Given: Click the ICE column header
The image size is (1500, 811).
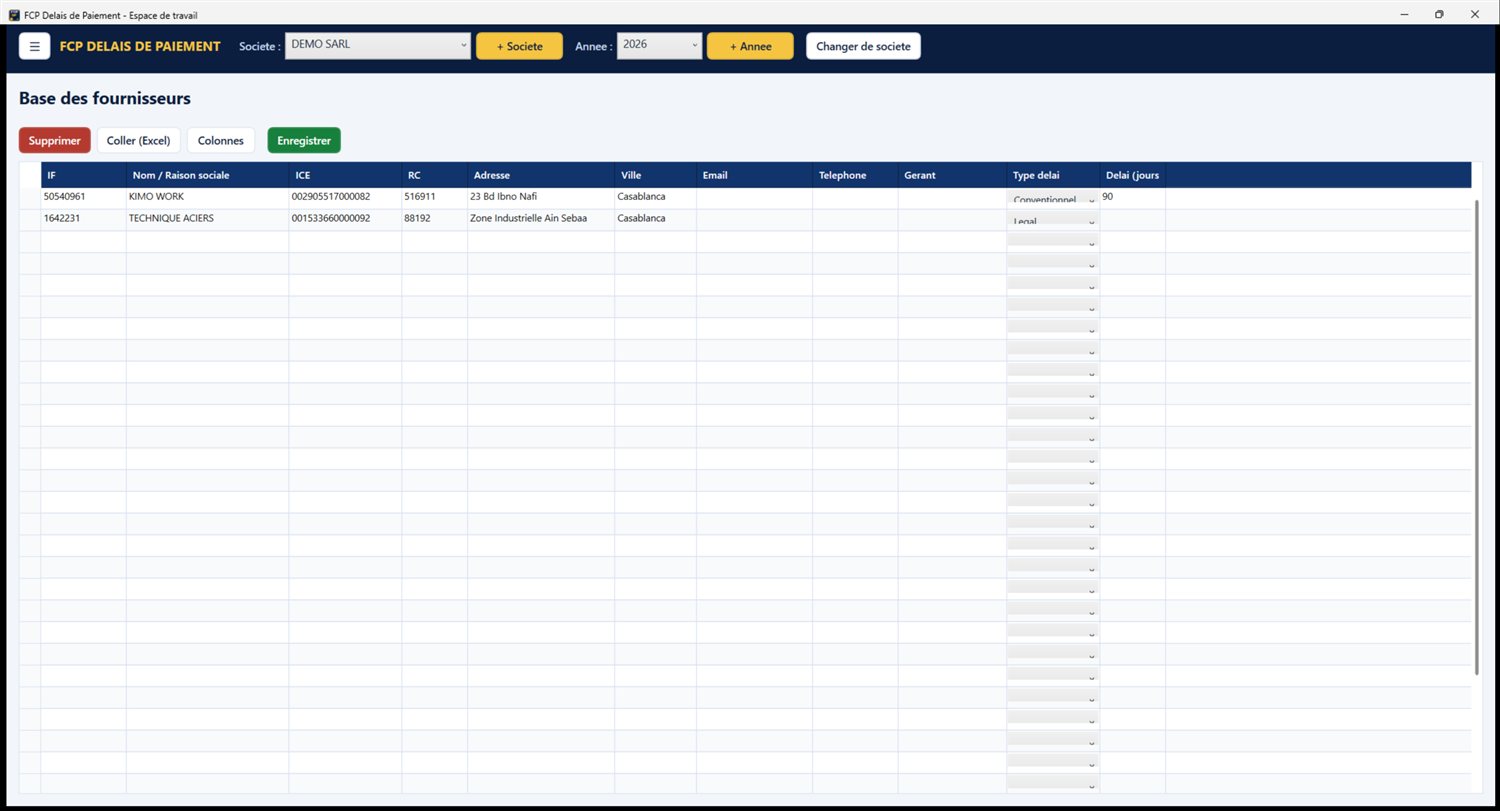Looking at the screenshot, I should click(345, 175).
